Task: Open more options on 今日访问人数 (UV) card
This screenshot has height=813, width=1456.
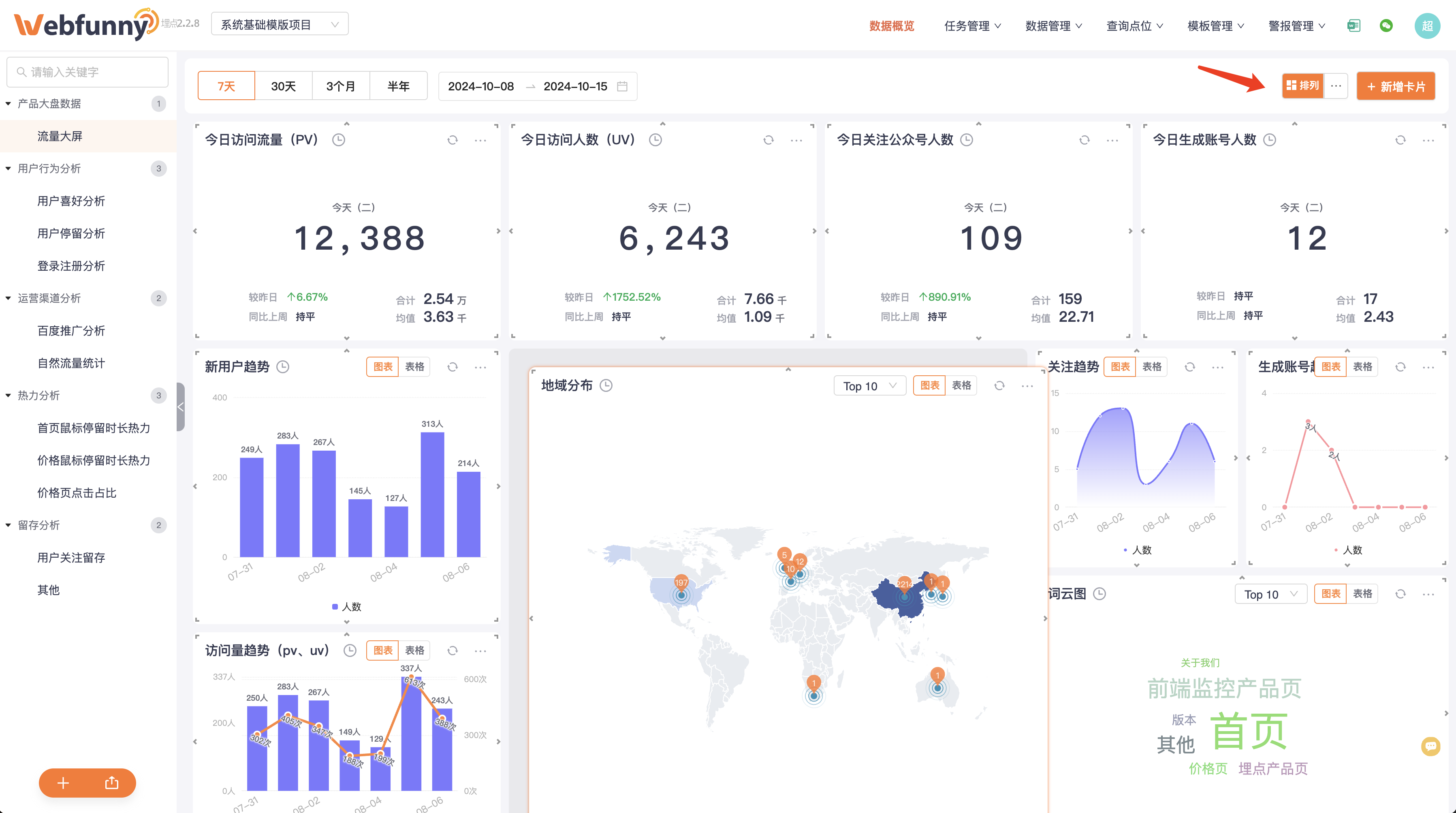Action: coord(796,140)
